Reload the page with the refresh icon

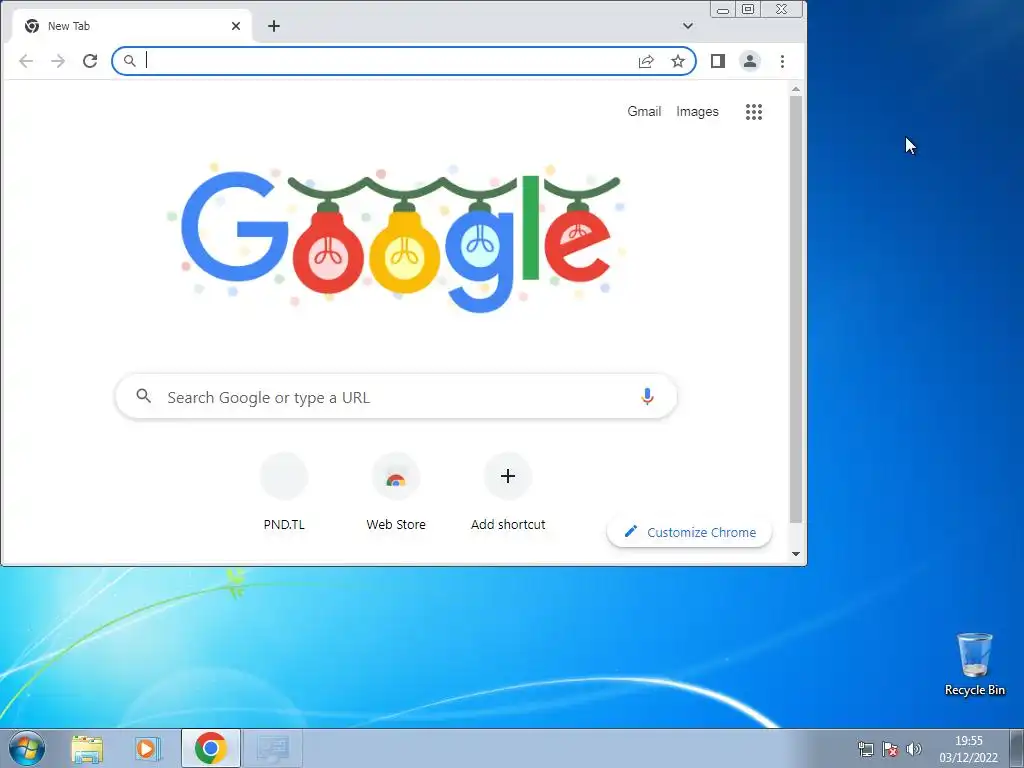pyautogui.click(x=90, y=61)
